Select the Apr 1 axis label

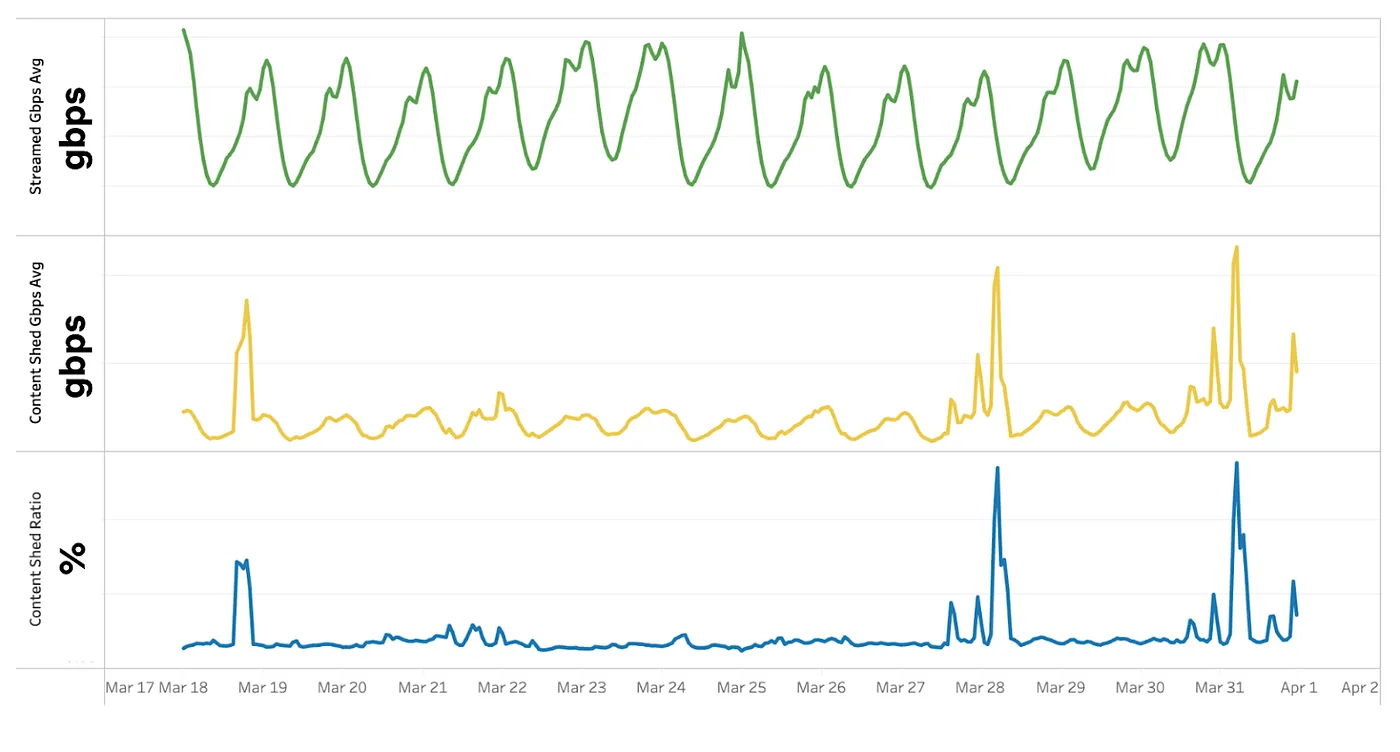pyautogui.click(x=1299, y=688)
